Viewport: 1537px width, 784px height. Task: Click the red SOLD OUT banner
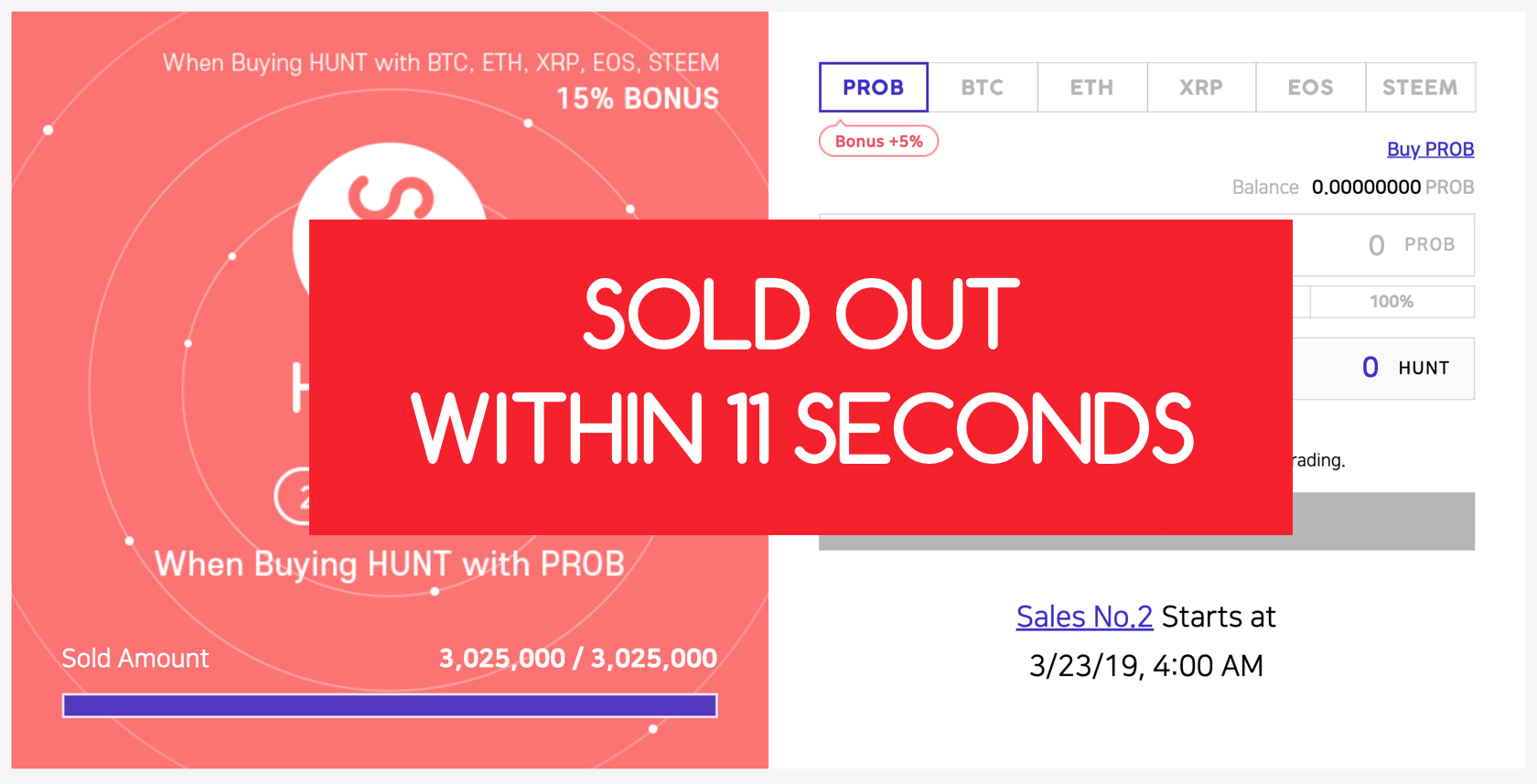[x=801, y=377]
